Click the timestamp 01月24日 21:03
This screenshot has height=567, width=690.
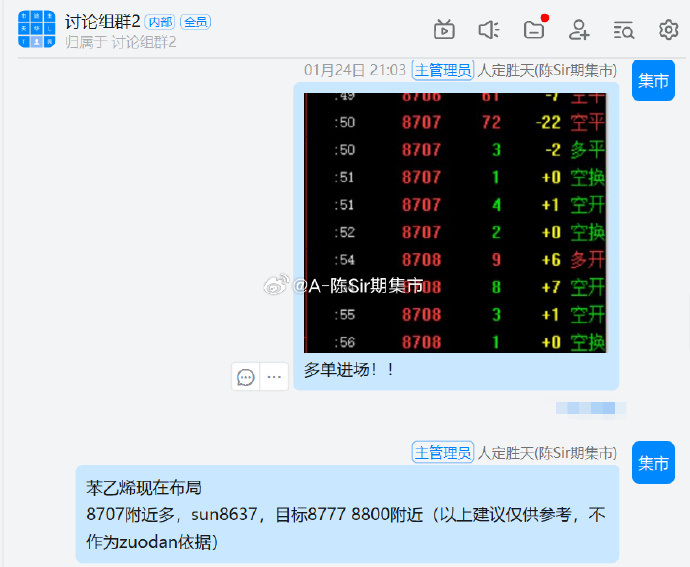pos(355,70)
